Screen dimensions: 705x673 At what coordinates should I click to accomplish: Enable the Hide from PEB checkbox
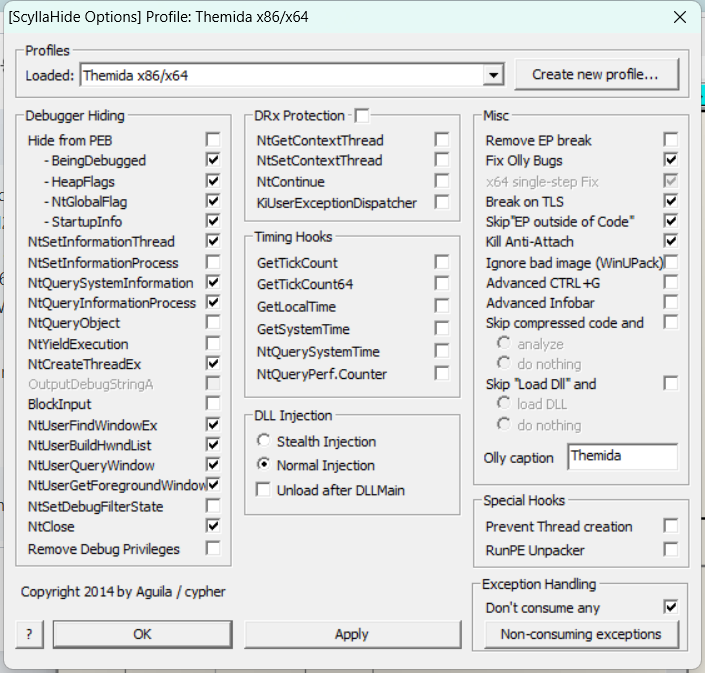click(x=213, y=139)
